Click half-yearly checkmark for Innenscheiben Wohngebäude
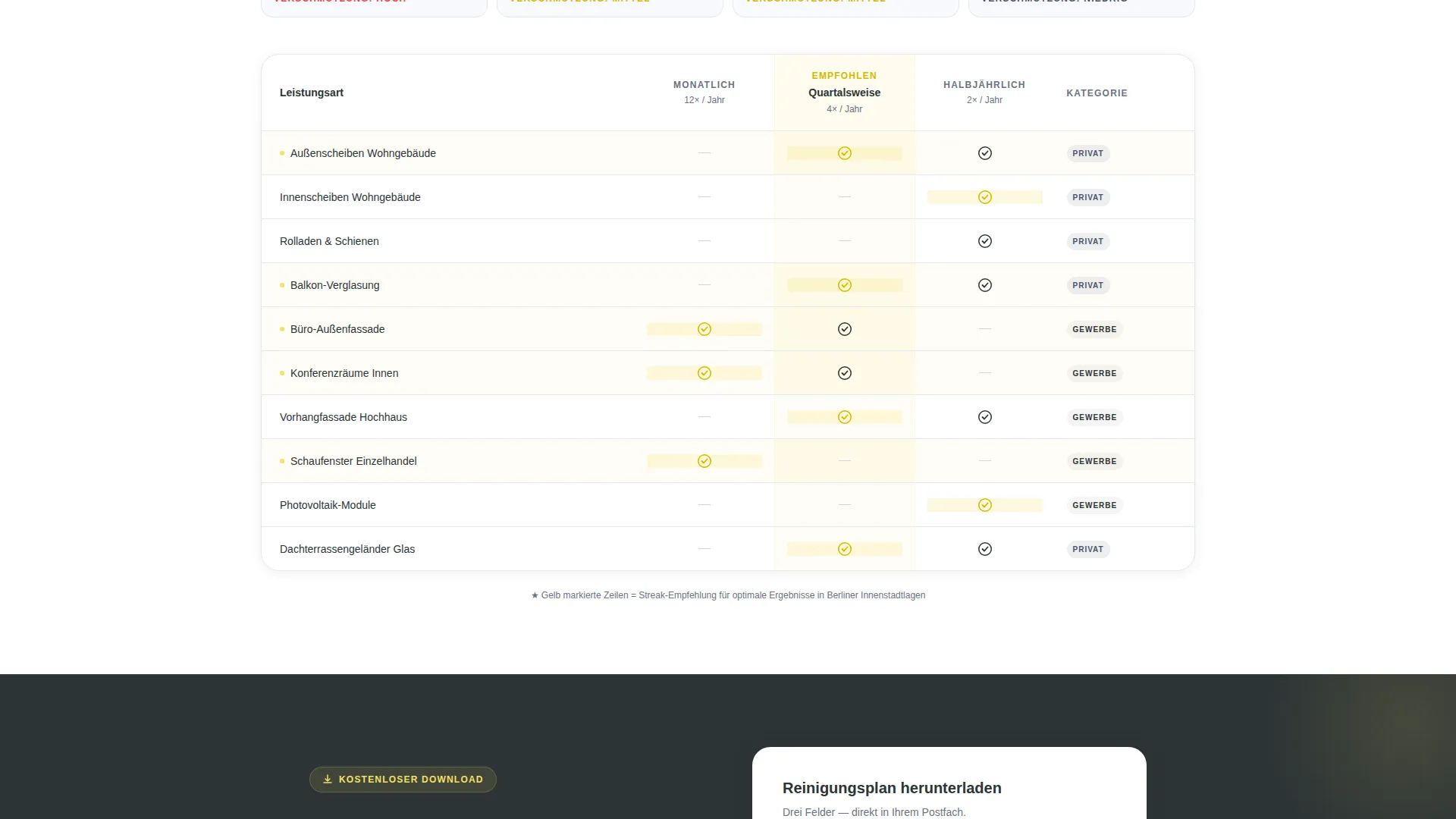The width and height of the screenshot is (1456, 819). (984, 197)
